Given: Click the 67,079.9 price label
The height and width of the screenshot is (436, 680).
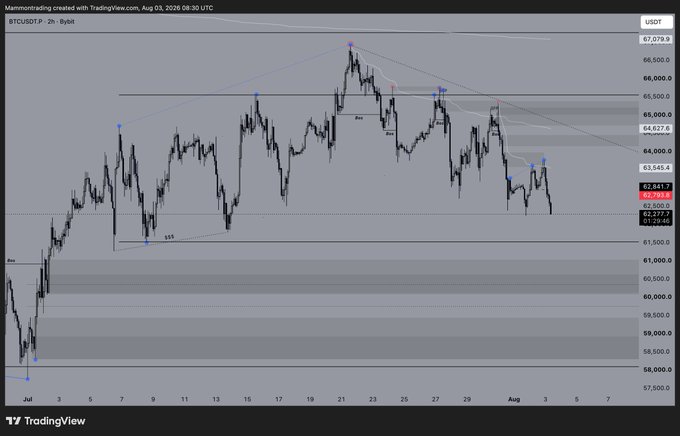Looking at the screenshot, I should click(656, 39).
